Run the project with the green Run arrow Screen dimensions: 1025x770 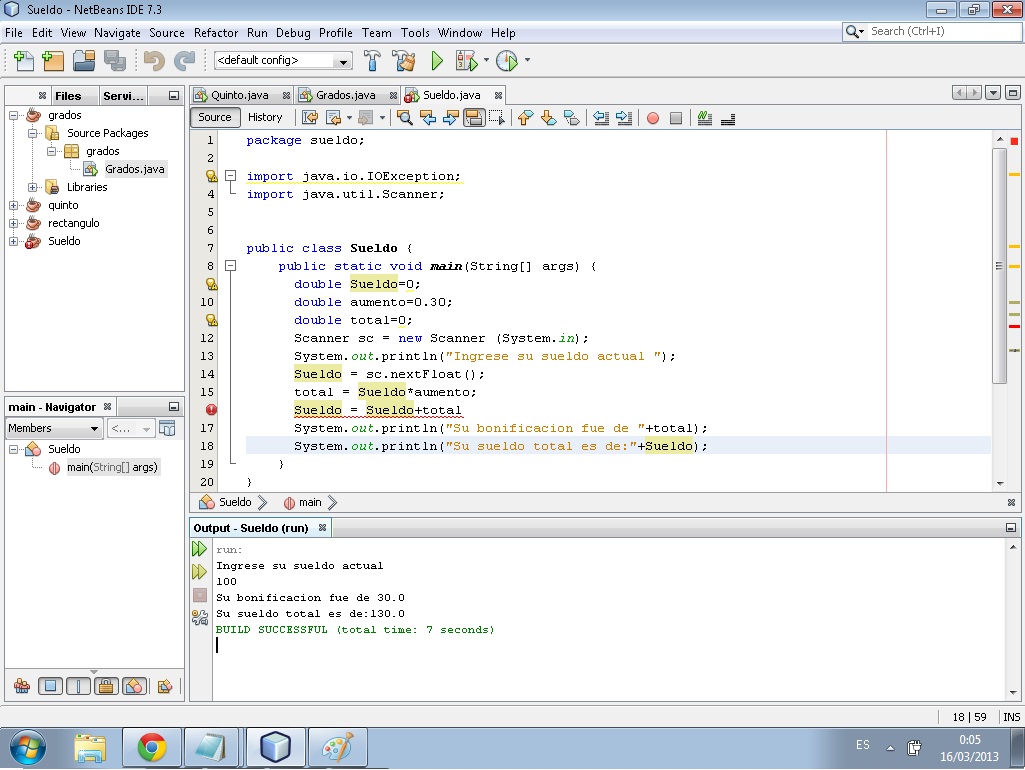[x=437, y=60]
